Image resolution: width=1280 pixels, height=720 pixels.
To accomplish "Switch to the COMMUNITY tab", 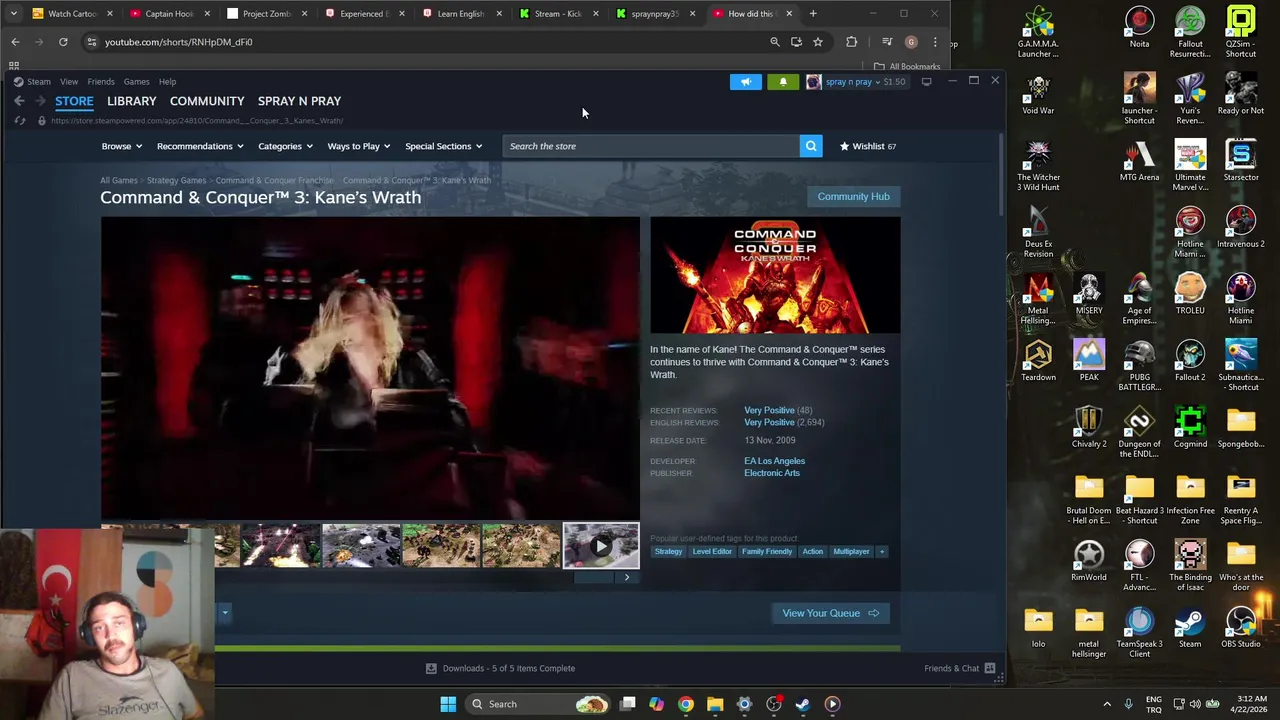I will click(207, 101).
